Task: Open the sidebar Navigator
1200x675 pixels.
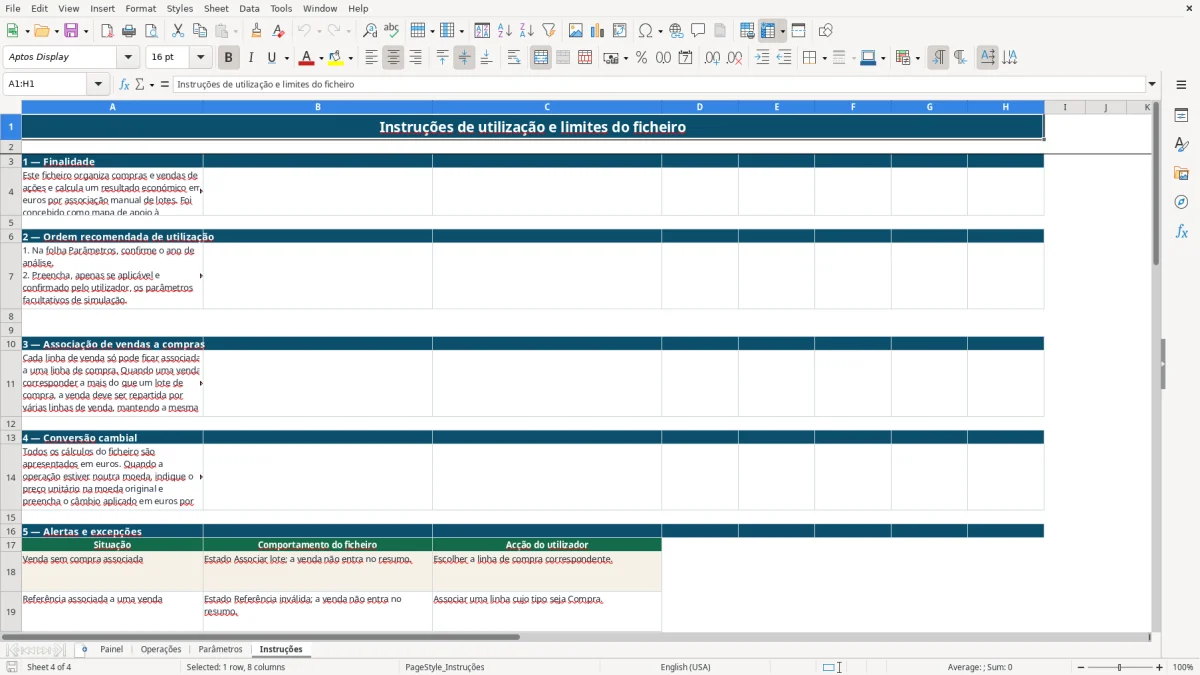Action: (x=1181, y=202)
